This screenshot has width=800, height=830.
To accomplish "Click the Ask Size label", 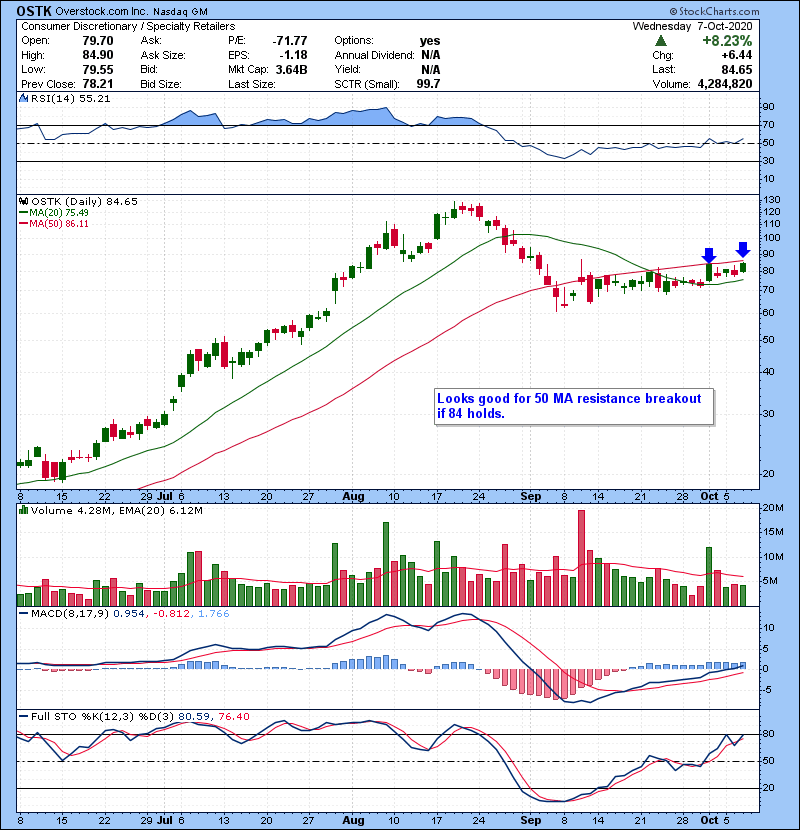I will [163, 55].
